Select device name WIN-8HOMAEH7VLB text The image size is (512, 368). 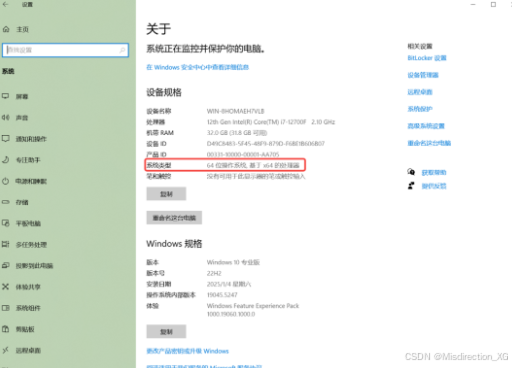click(235, 111)
